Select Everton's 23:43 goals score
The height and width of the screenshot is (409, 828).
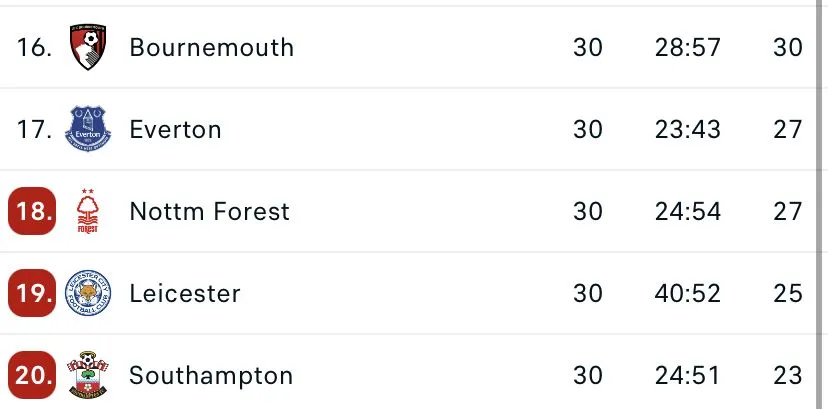point(688,129)
